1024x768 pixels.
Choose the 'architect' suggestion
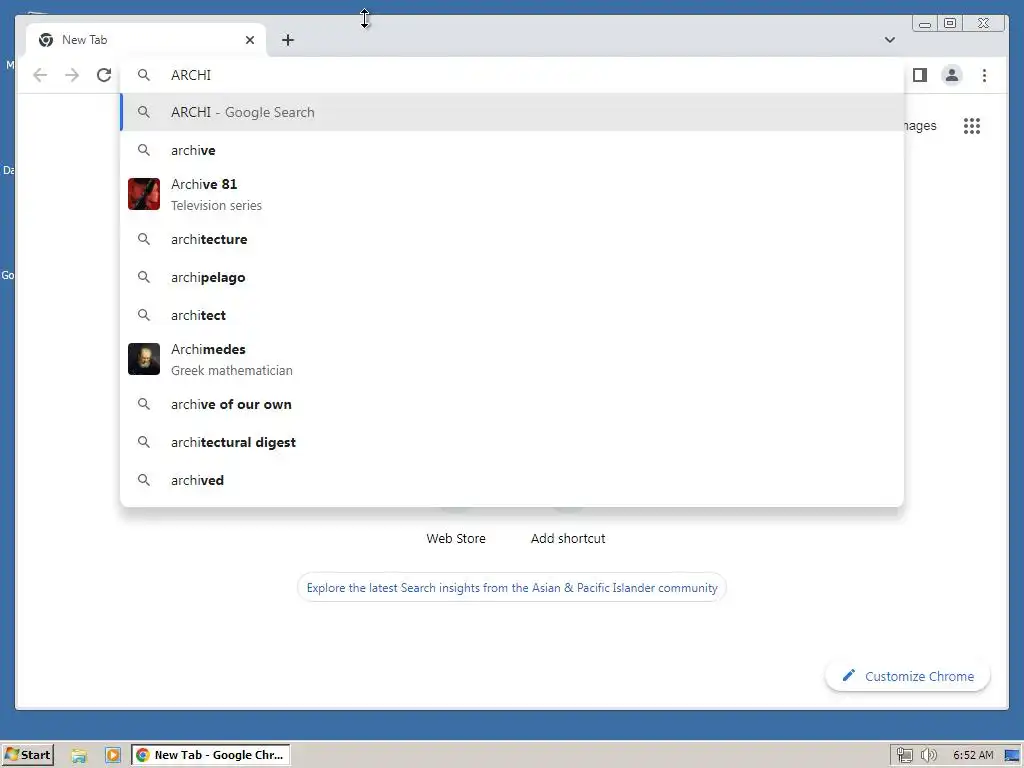(x=512, y=315)
